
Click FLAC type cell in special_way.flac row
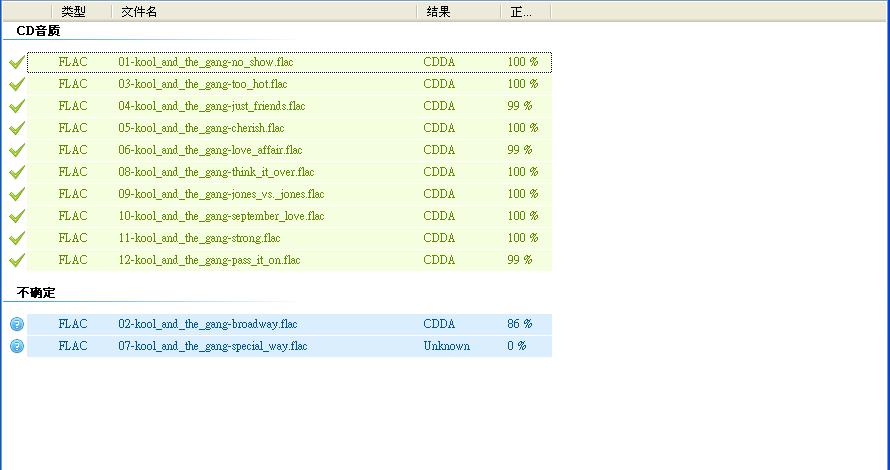pyautogui.click(x=73, y=346)
